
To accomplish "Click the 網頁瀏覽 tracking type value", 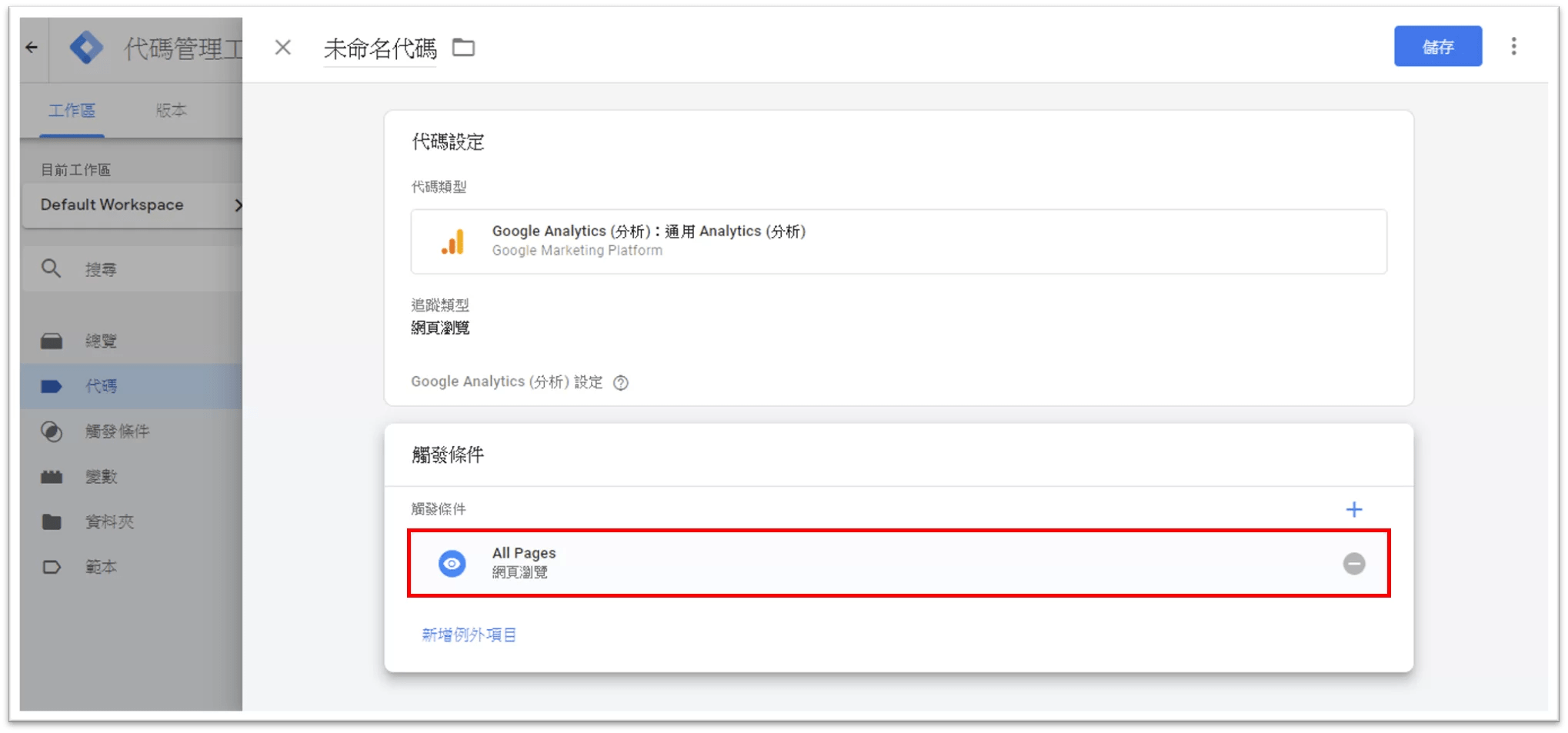I will tap(440, 328).
